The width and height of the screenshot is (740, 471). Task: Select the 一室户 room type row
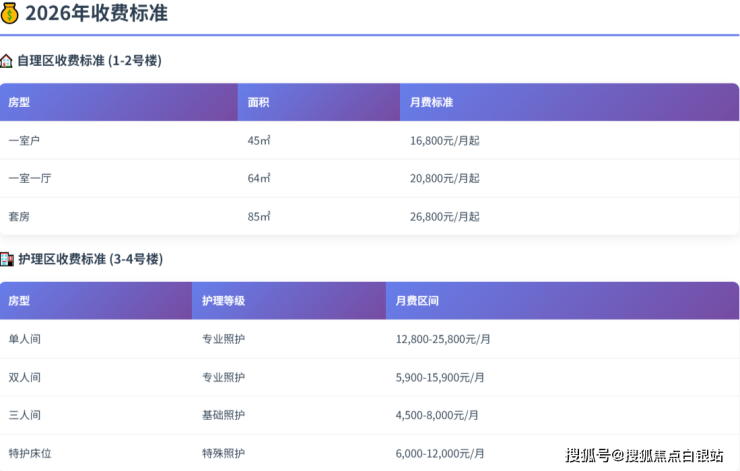(24, 140)
